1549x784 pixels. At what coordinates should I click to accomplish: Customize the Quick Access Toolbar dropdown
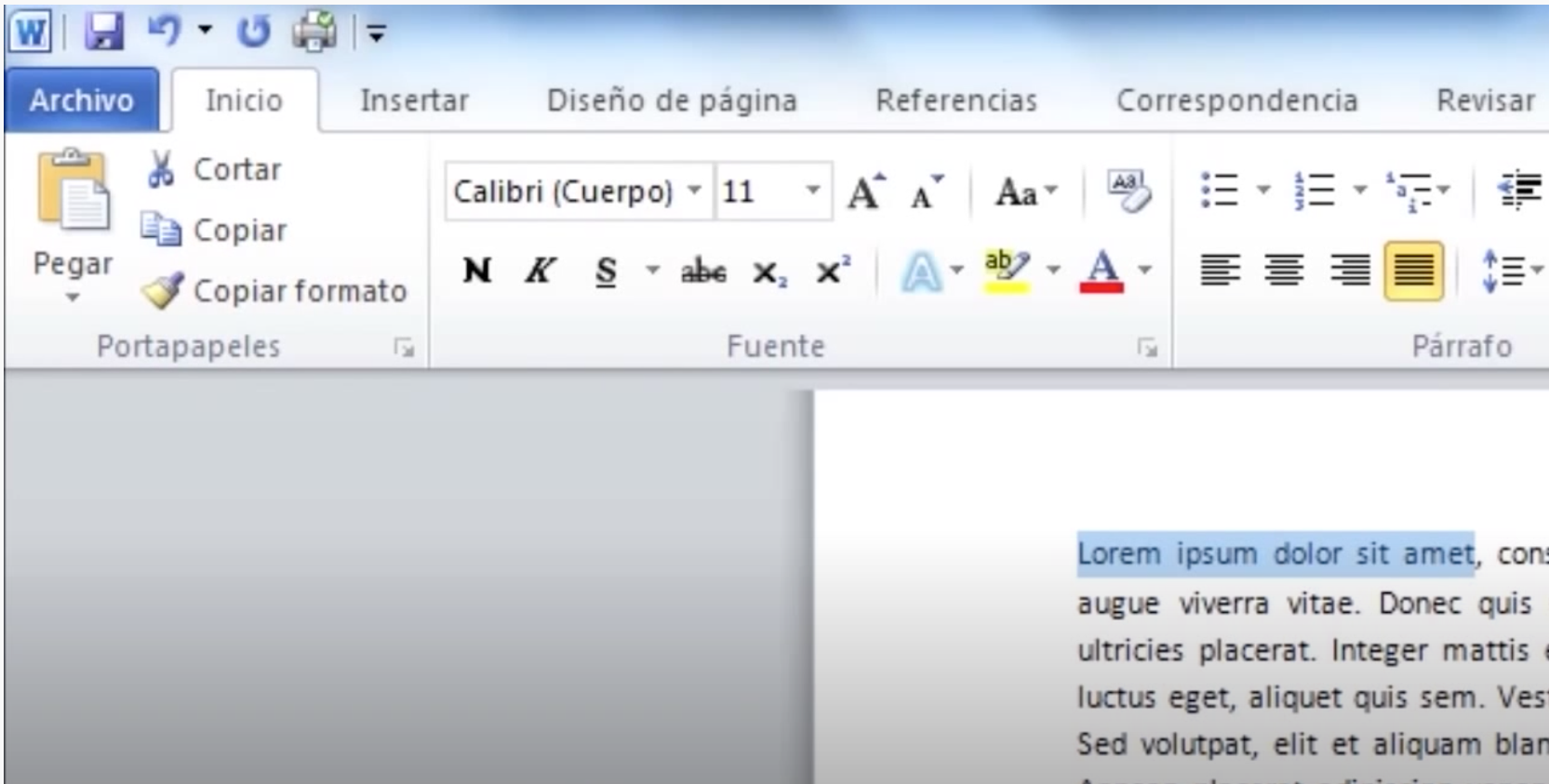tap(376, 34)
